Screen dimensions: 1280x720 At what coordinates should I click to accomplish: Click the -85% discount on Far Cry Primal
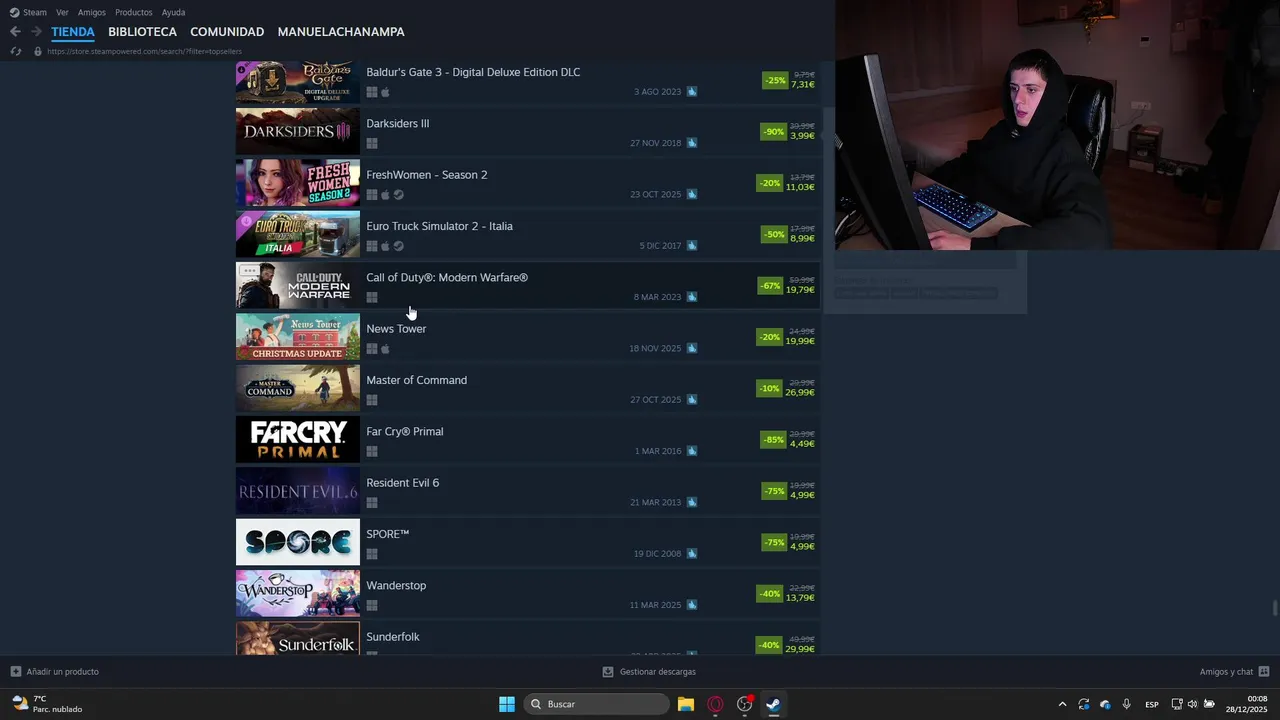[x=773, y=439]
